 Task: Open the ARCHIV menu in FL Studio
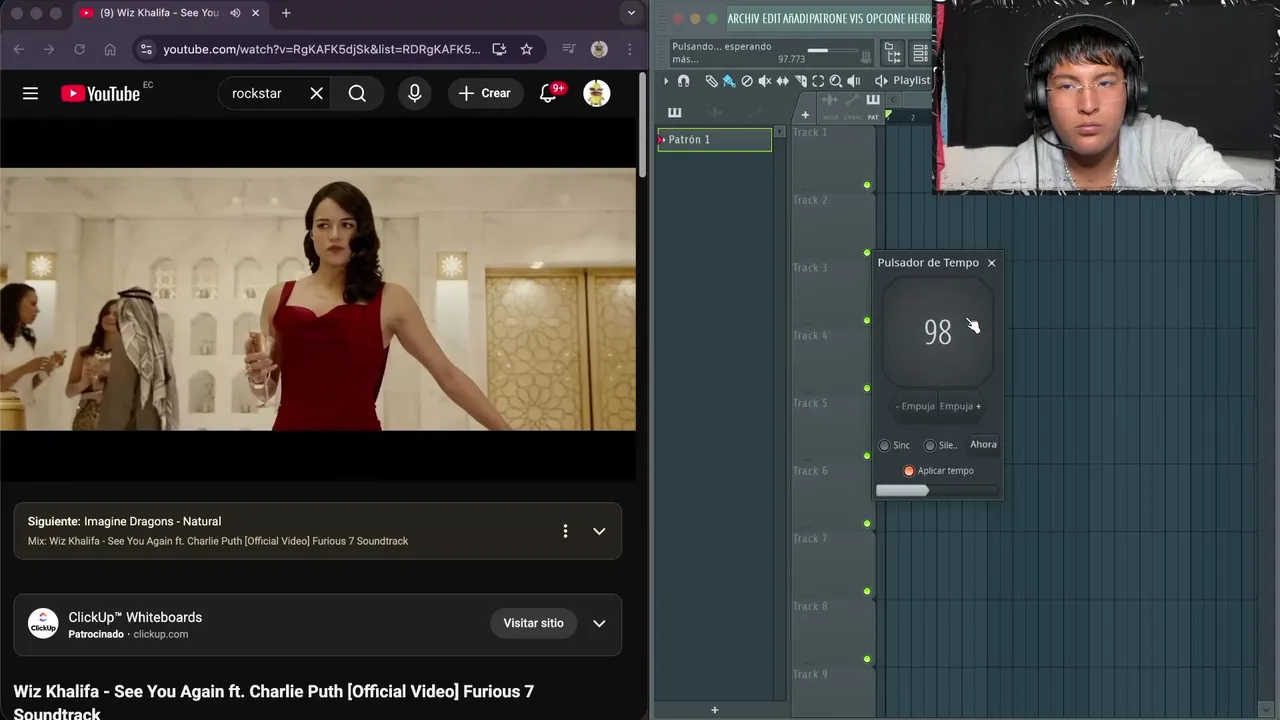pyautogui.click(x=744, y=18)
